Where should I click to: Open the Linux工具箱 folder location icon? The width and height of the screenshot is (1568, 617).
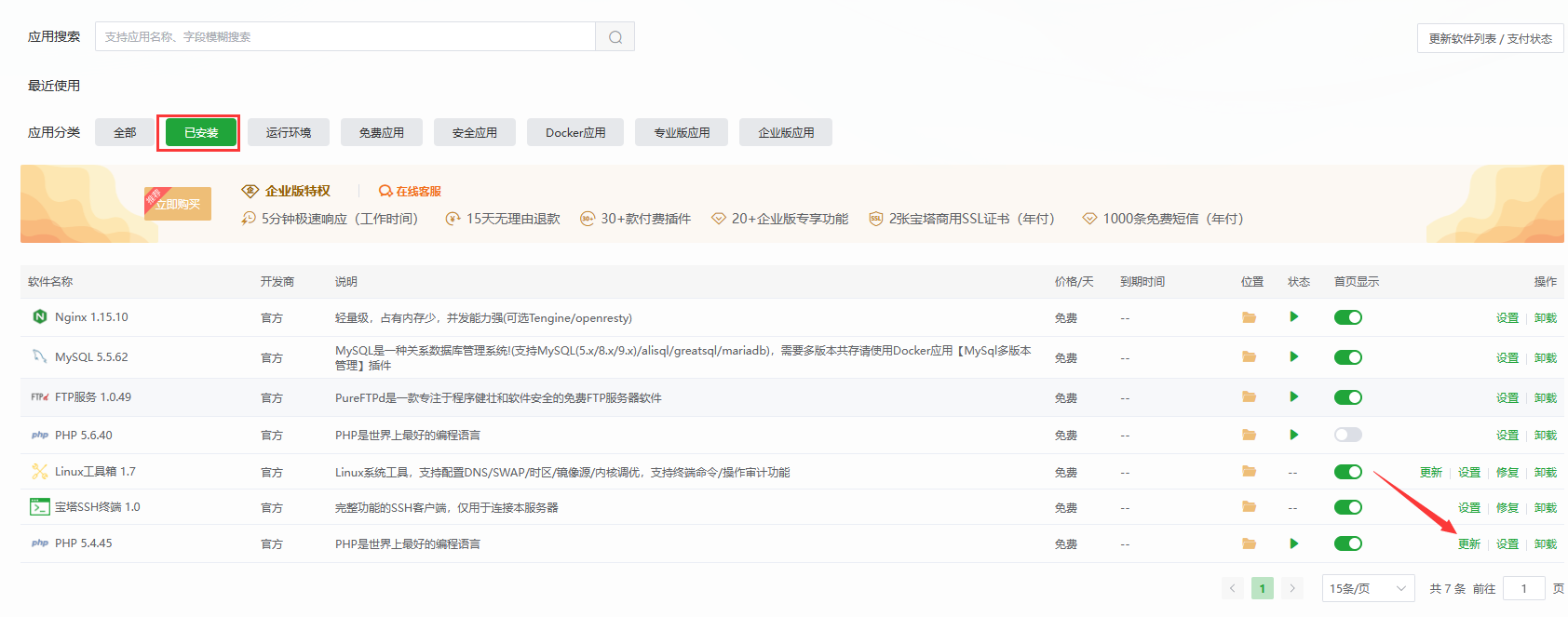[x=1250, y=472]
